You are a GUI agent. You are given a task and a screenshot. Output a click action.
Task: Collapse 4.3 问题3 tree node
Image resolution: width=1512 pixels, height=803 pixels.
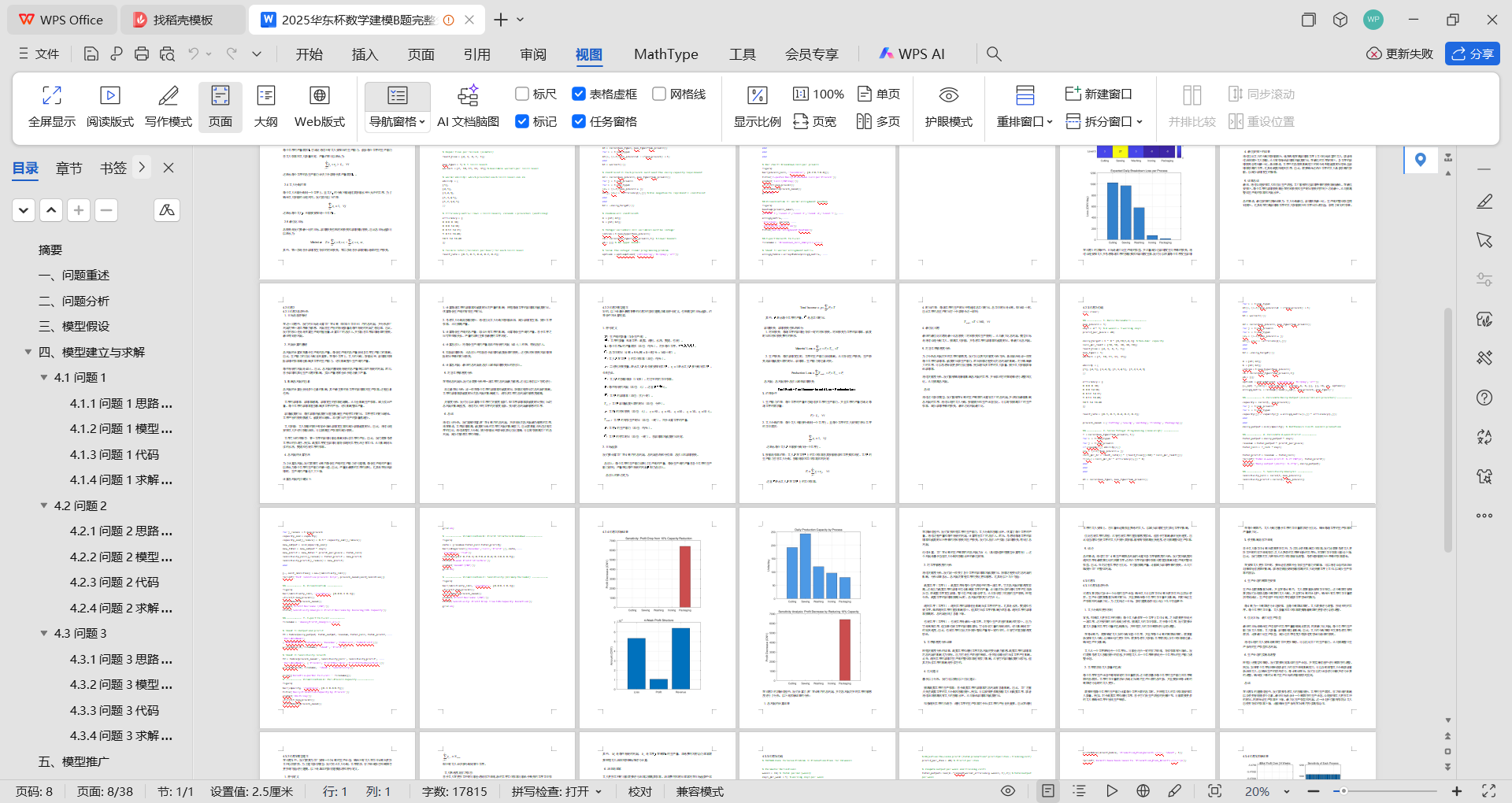(44, 633)
